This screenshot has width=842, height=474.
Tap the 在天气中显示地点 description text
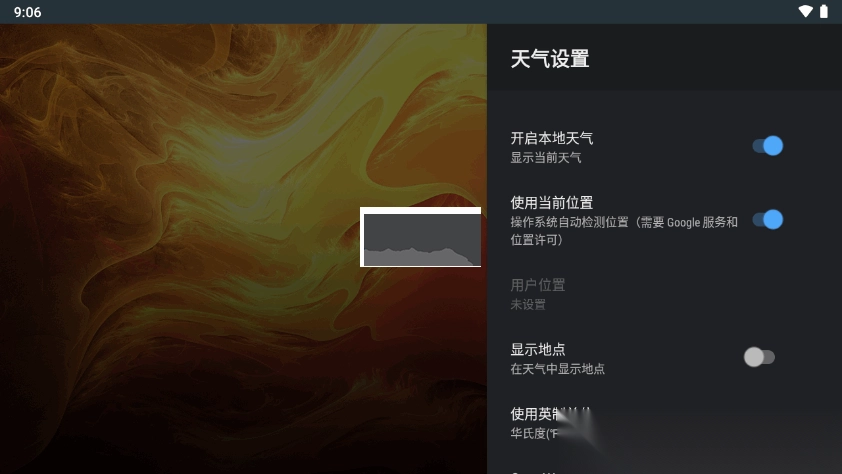tap(557, 369)
